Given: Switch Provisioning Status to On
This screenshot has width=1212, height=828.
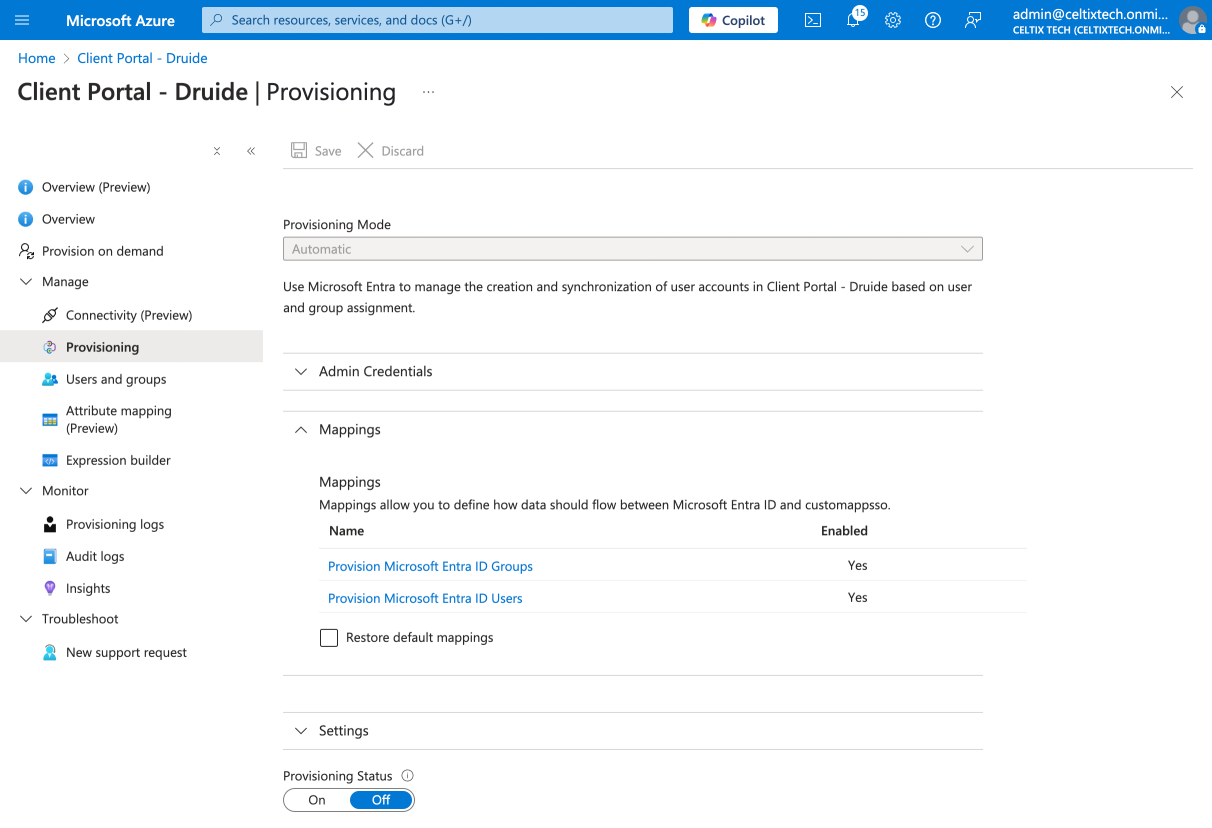Looking at the screenshot, I should [x=317, y=800].
